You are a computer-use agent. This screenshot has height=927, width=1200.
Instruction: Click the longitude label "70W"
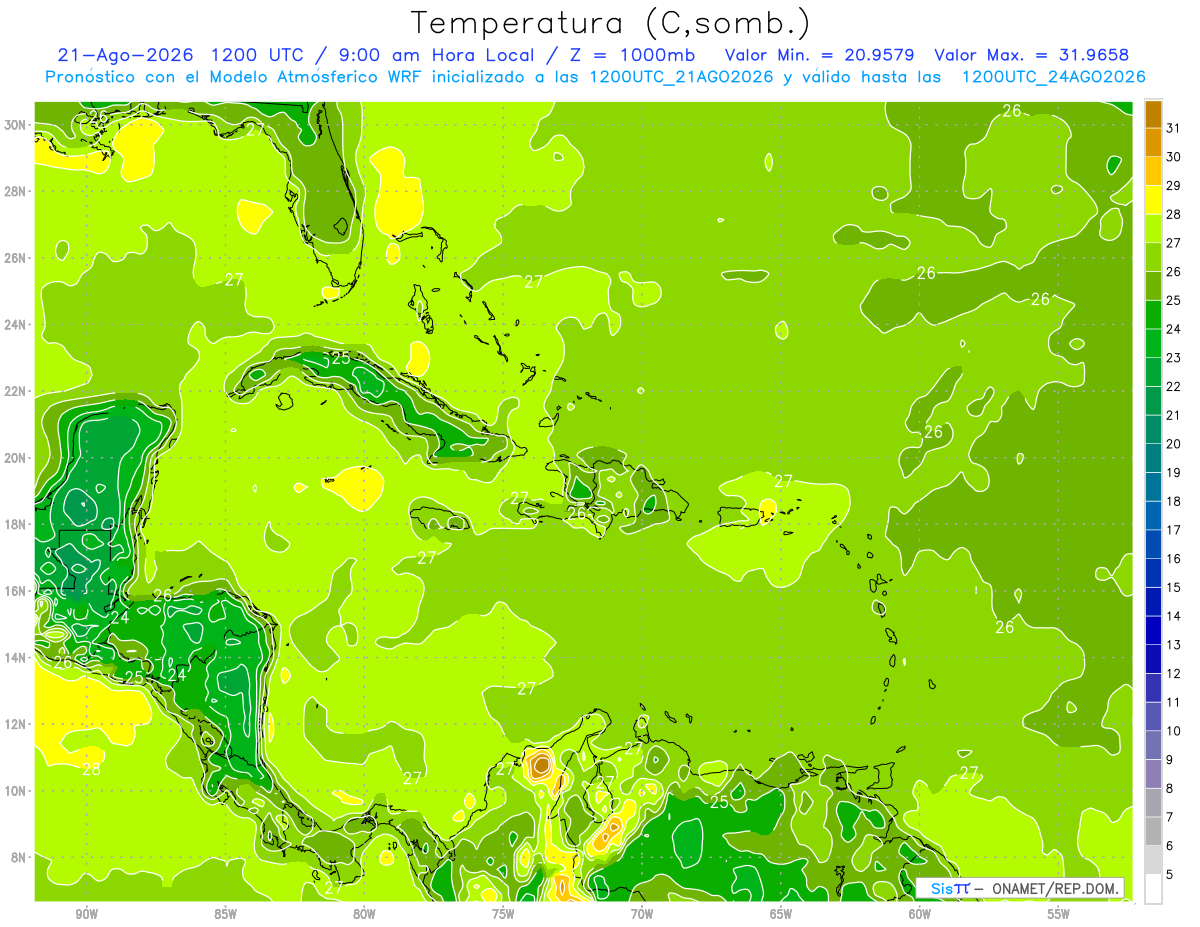[x=642, y=914]
